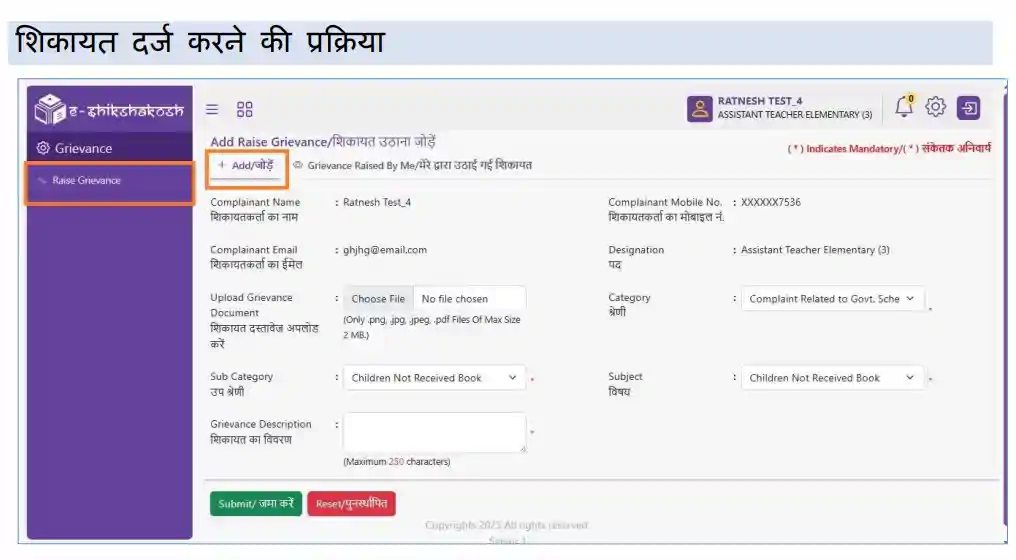Open the grid apps icon
This screenshot has height=560, width=1016.
[x=244, y=109]
